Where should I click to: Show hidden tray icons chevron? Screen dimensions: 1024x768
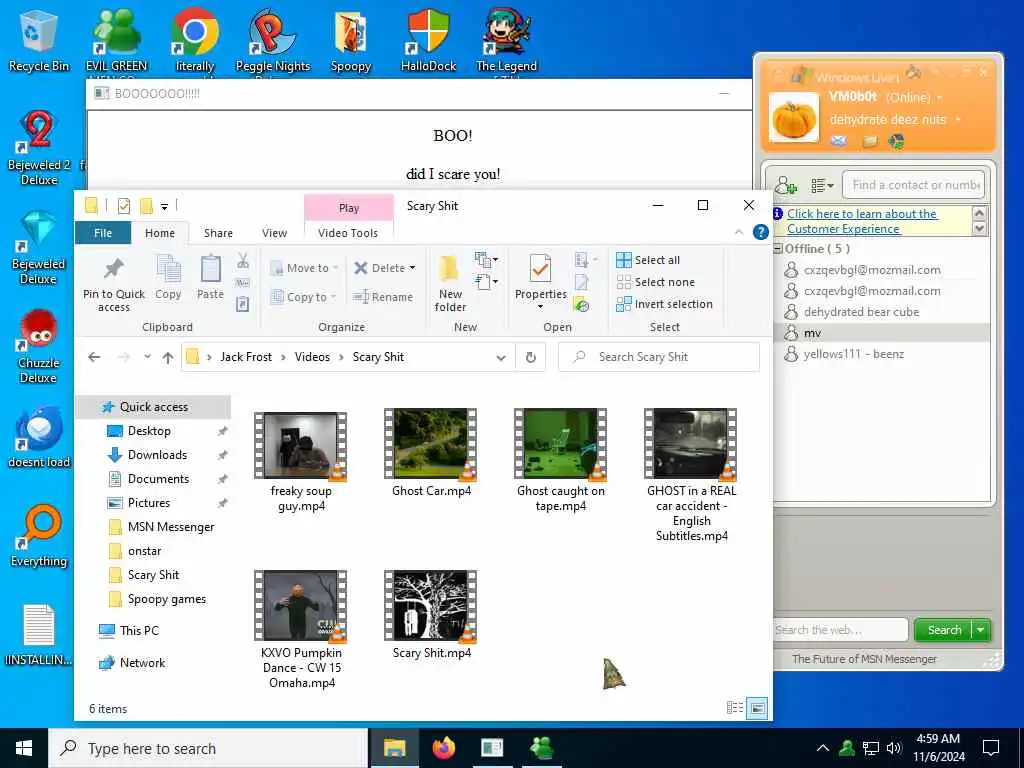point(823,748)
